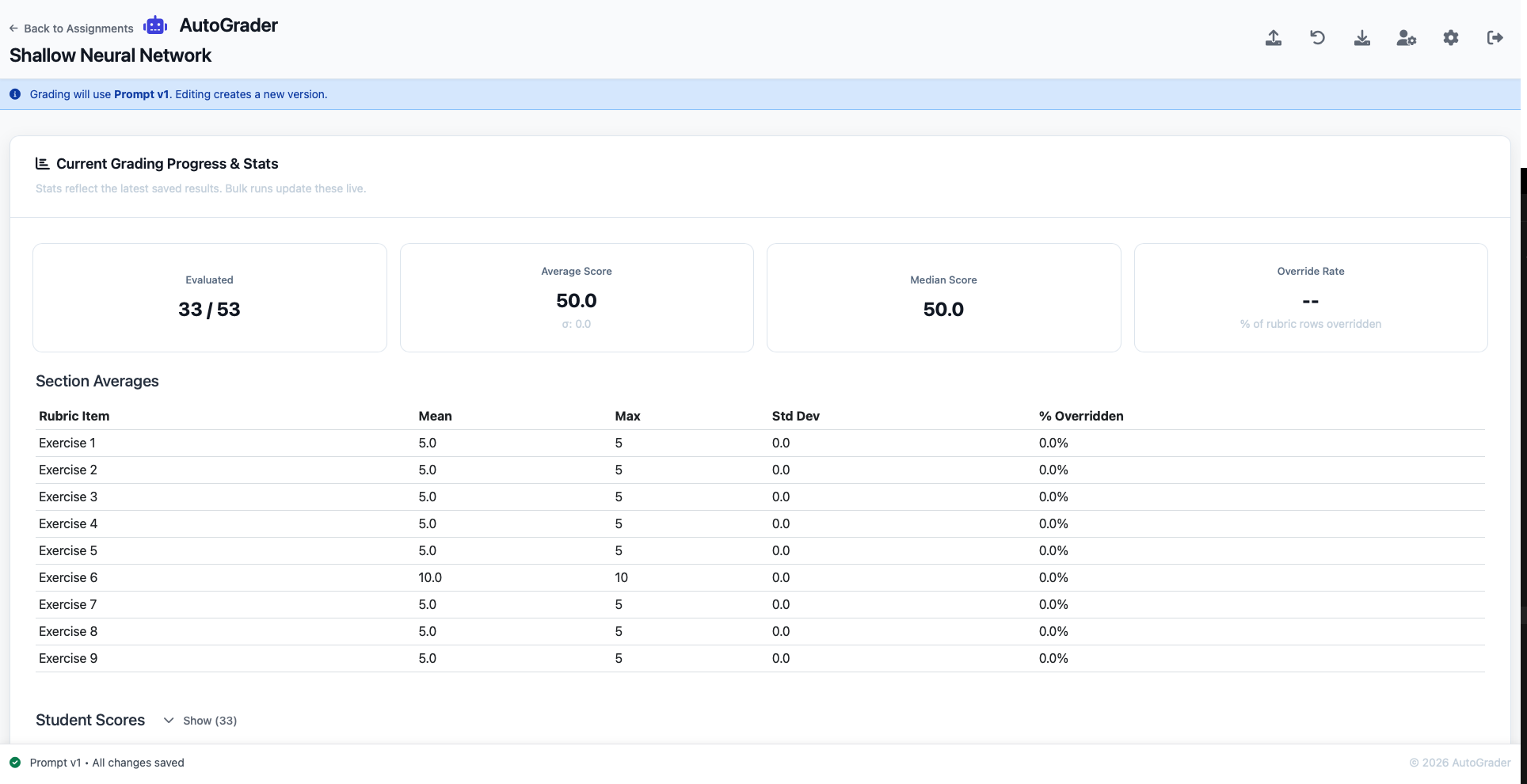Log out using the exit arrow icon
This screenshot has height=784, width=1527.
point(1495,38)
